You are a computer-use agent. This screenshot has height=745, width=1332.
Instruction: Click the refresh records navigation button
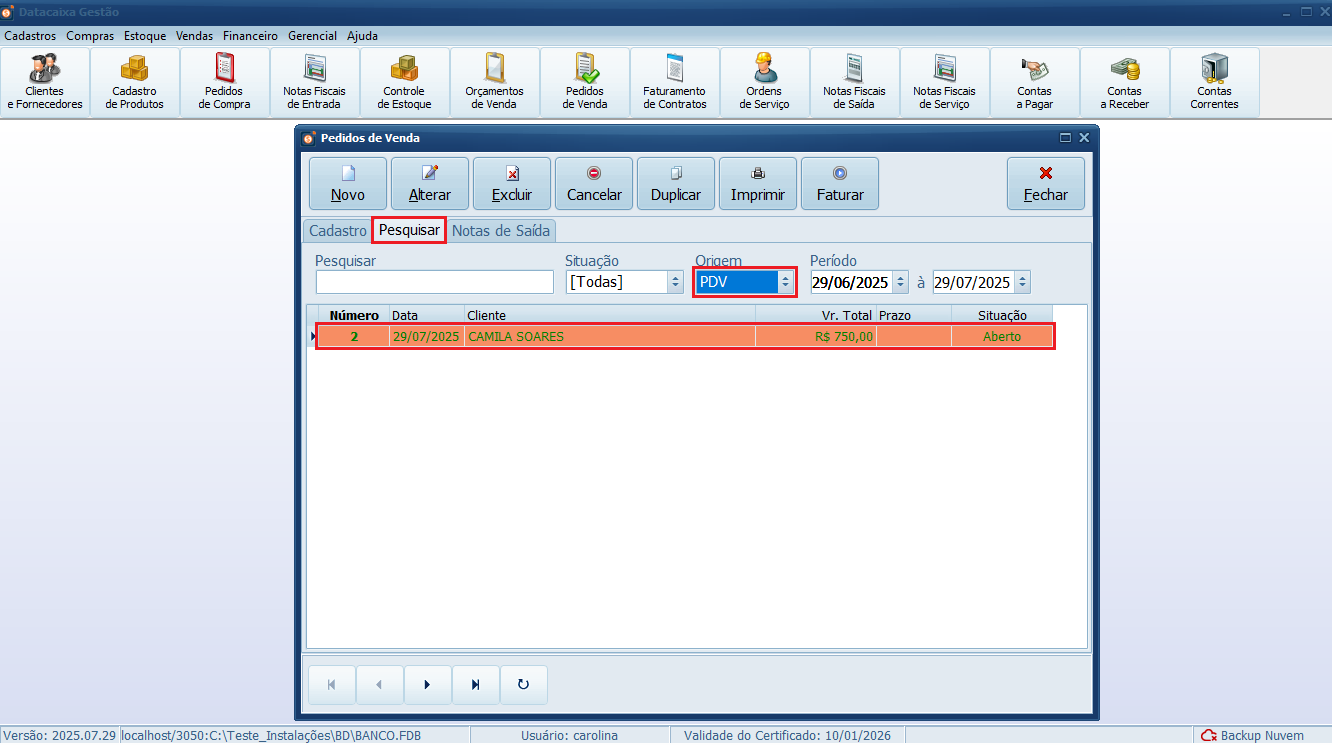point(524,685)
